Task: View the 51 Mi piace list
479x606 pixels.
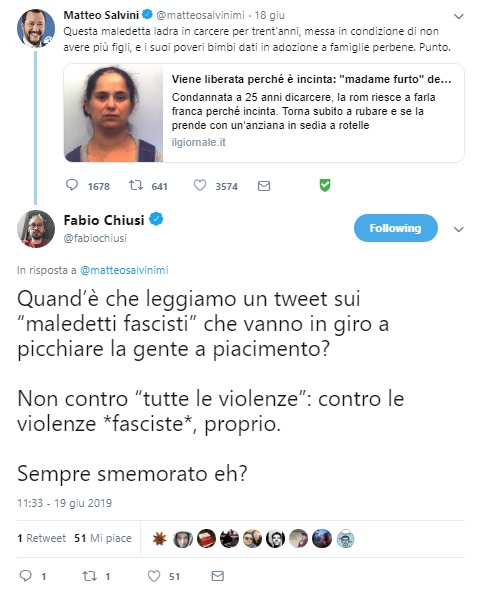Action: (103, 538)
